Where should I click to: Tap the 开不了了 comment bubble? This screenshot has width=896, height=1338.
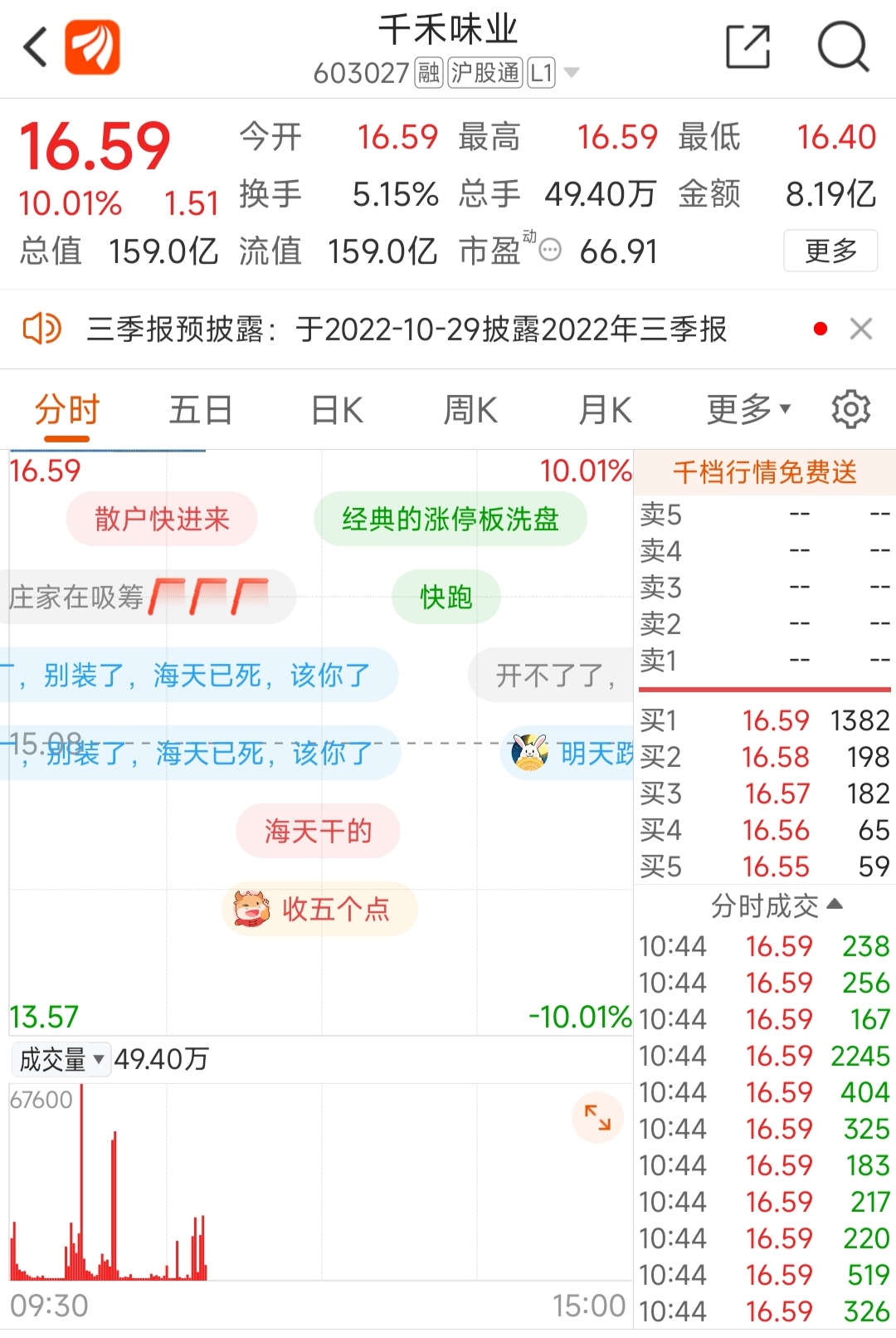tap(552, 675)
